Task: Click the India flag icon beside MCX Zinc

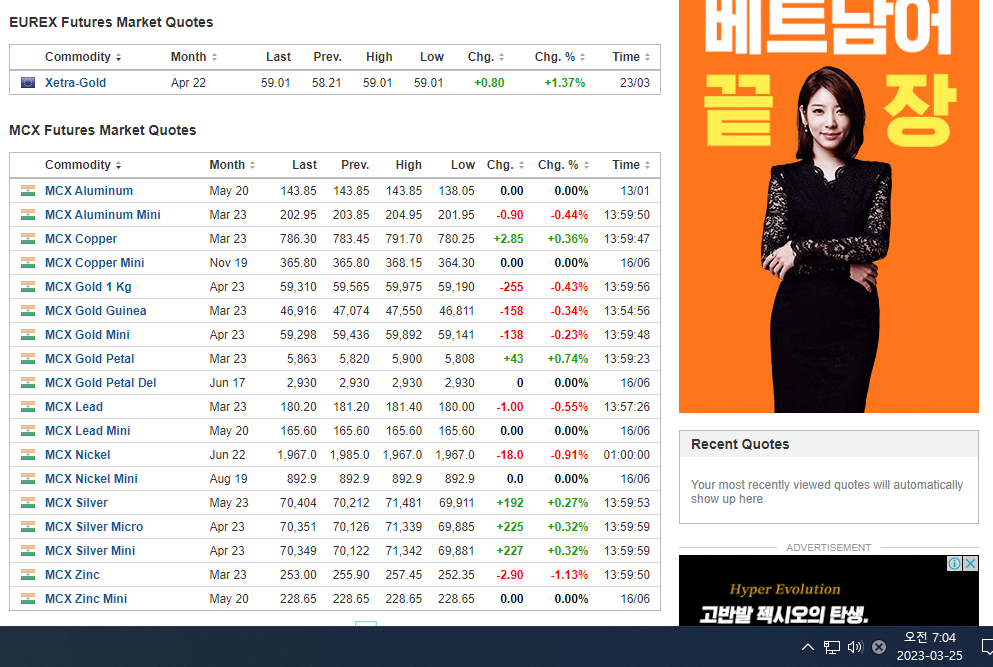Action: [28, 575]
